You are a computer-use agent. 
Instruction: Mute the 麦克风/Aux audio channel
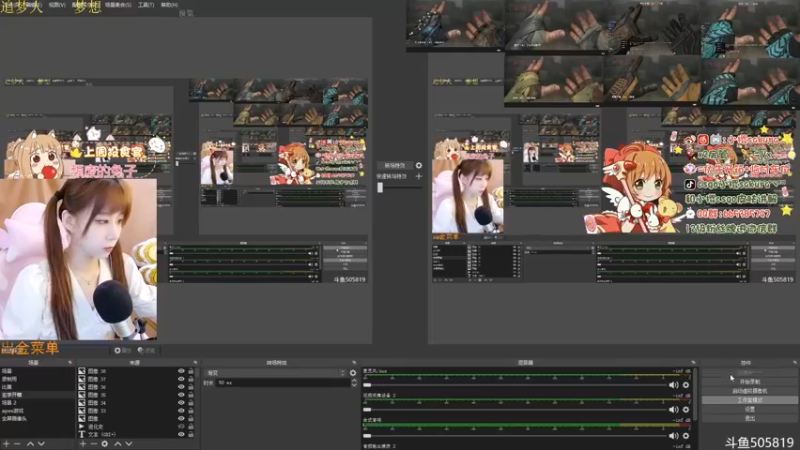(x=673, y=385)
